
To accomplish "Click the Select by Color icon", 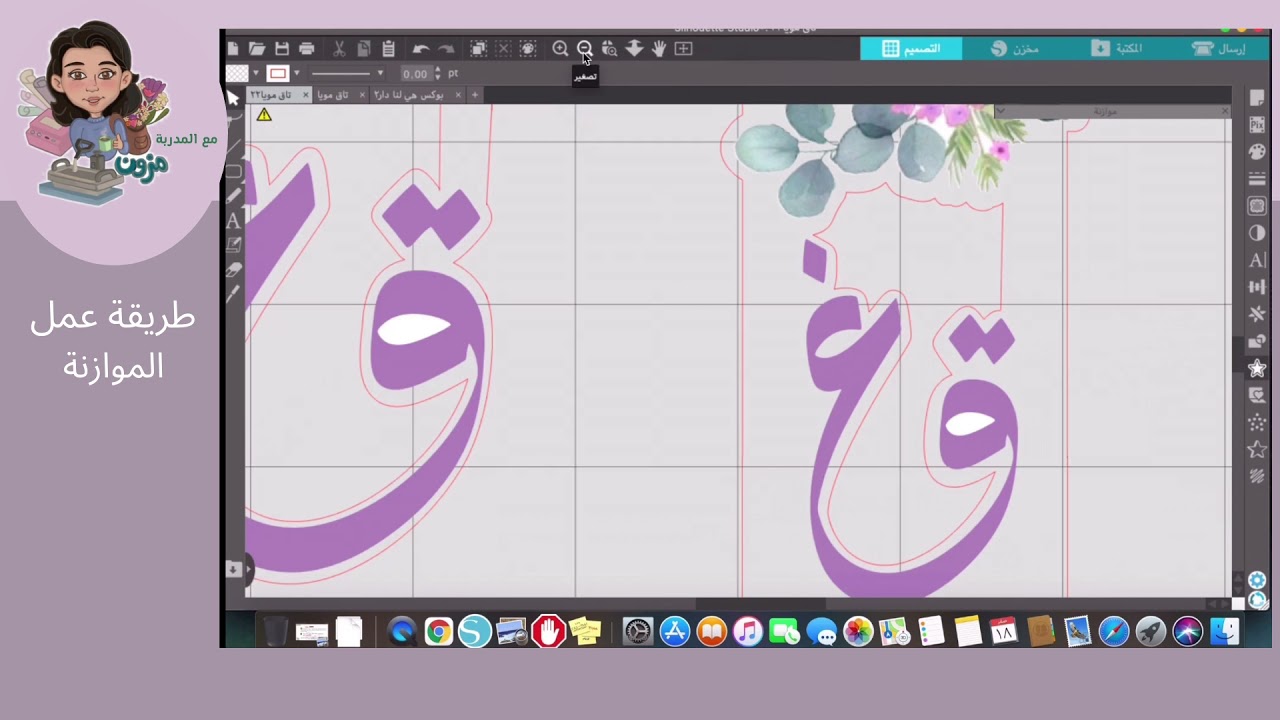I will (528, 48).
